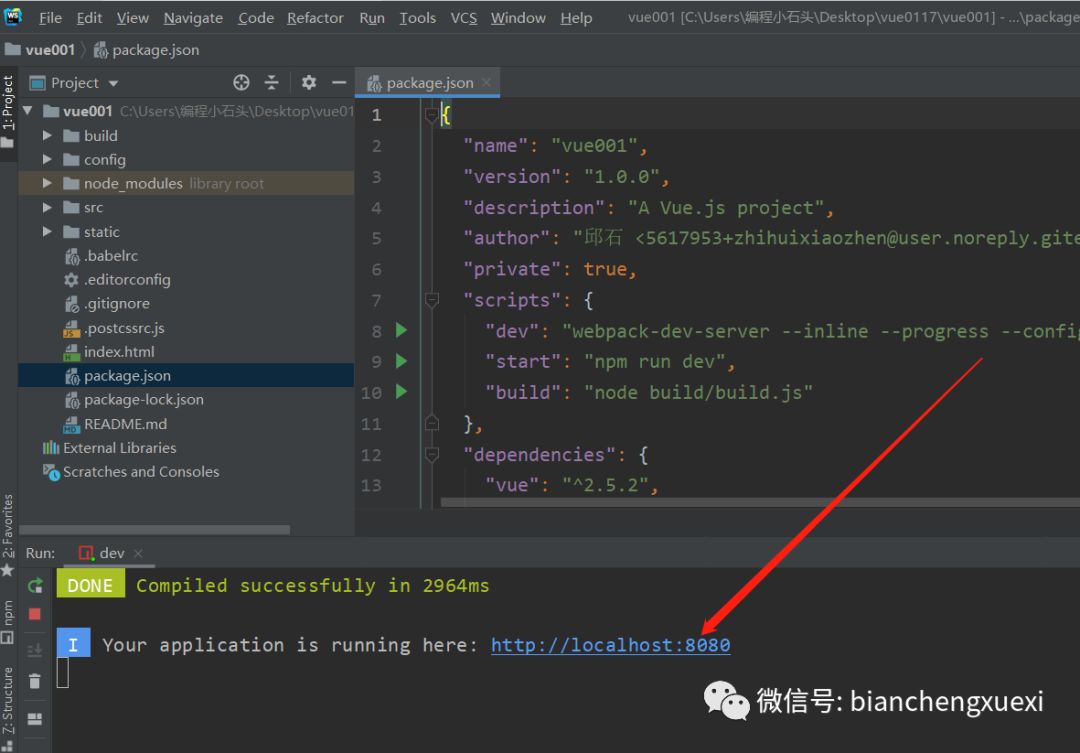Open the File menu
Image resolution: width=1080 pixels, height=753 pixels.
click(50, 17)
